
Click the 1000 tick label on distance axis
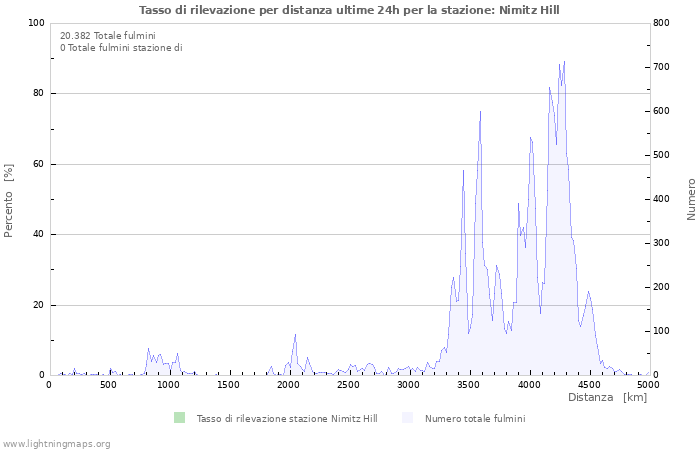click(x=168, y=385)
